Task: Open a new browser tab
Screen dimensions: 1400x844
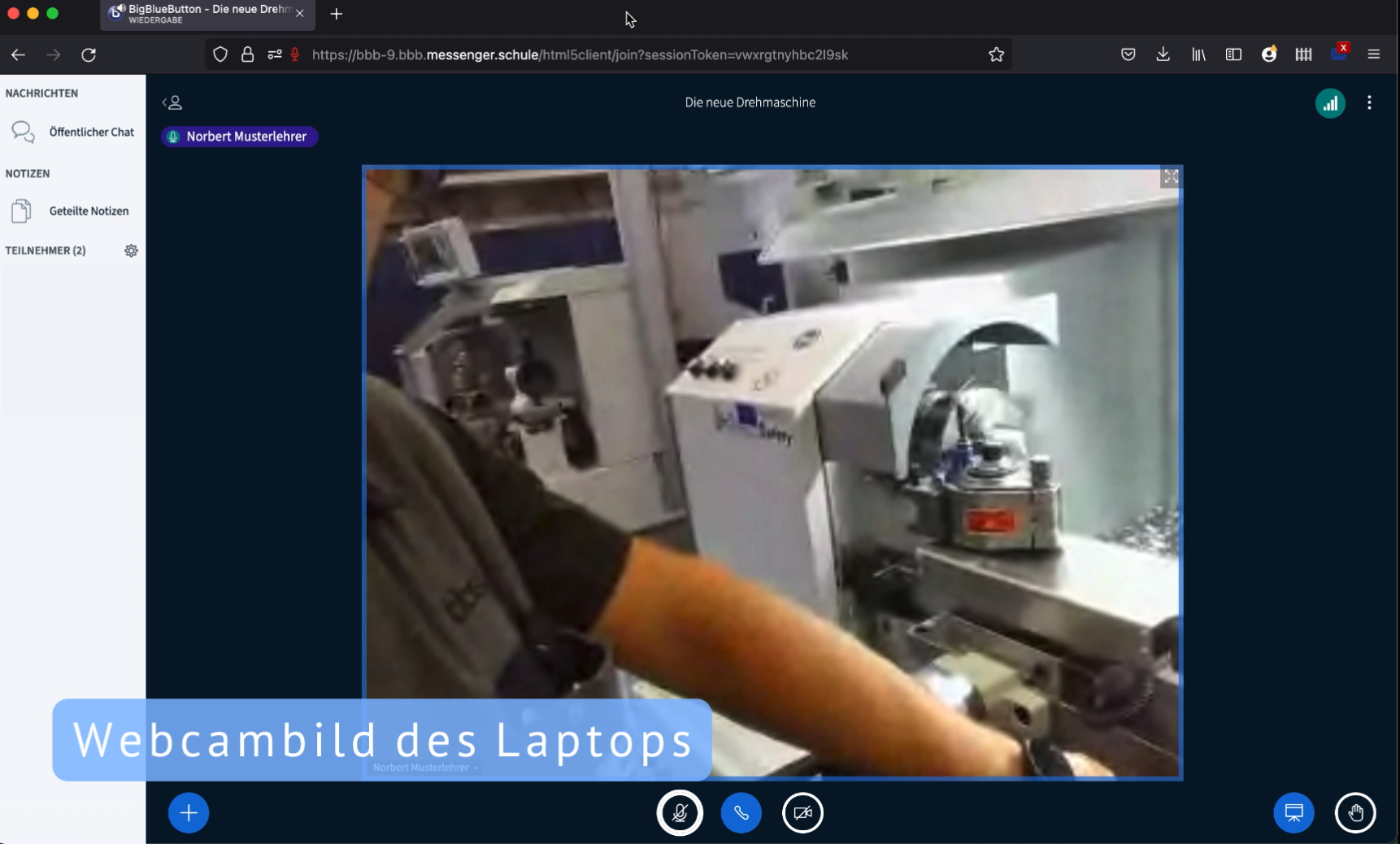Action: click(337, 14)
